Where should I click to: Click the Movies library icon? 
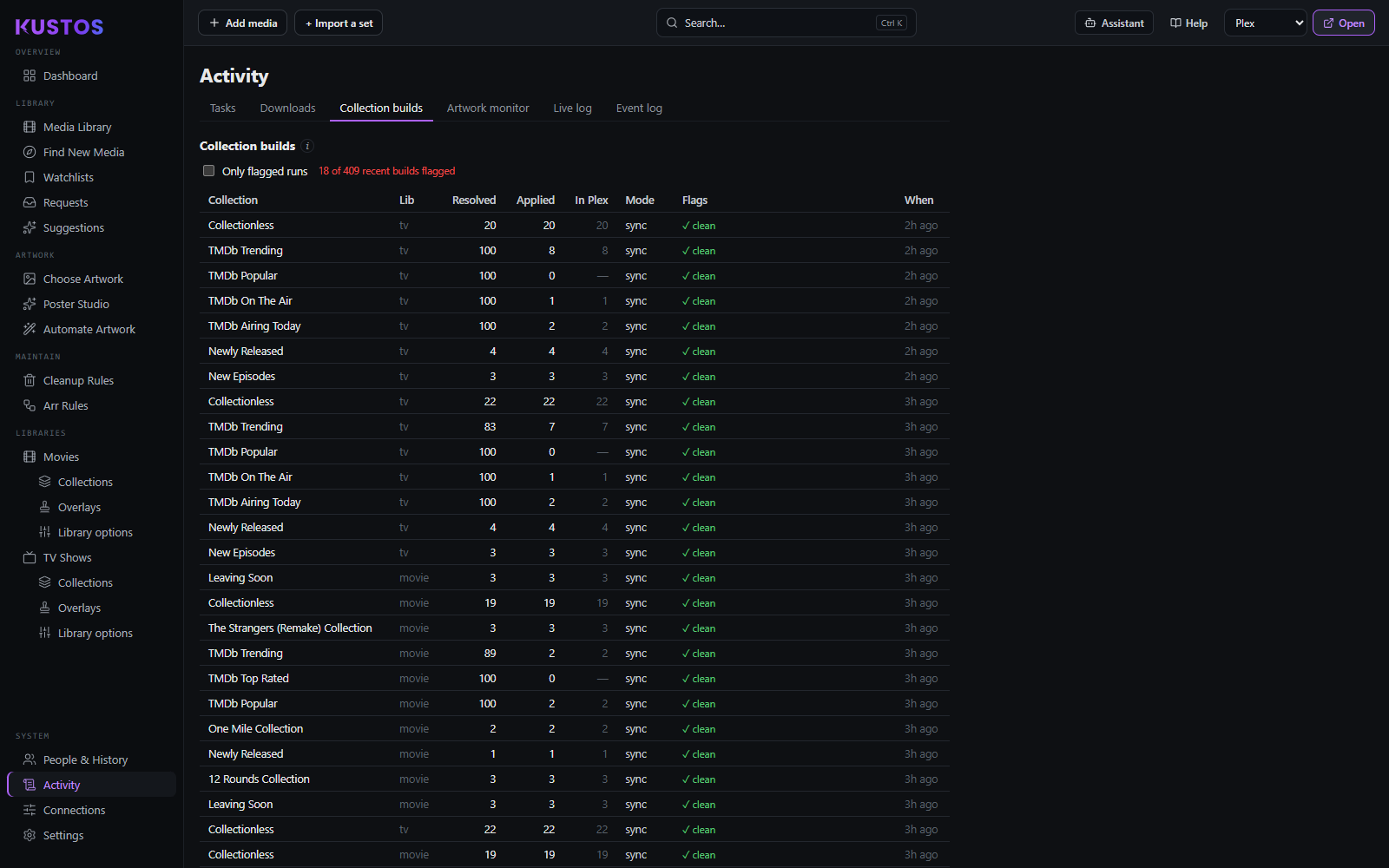click(30, 457)
